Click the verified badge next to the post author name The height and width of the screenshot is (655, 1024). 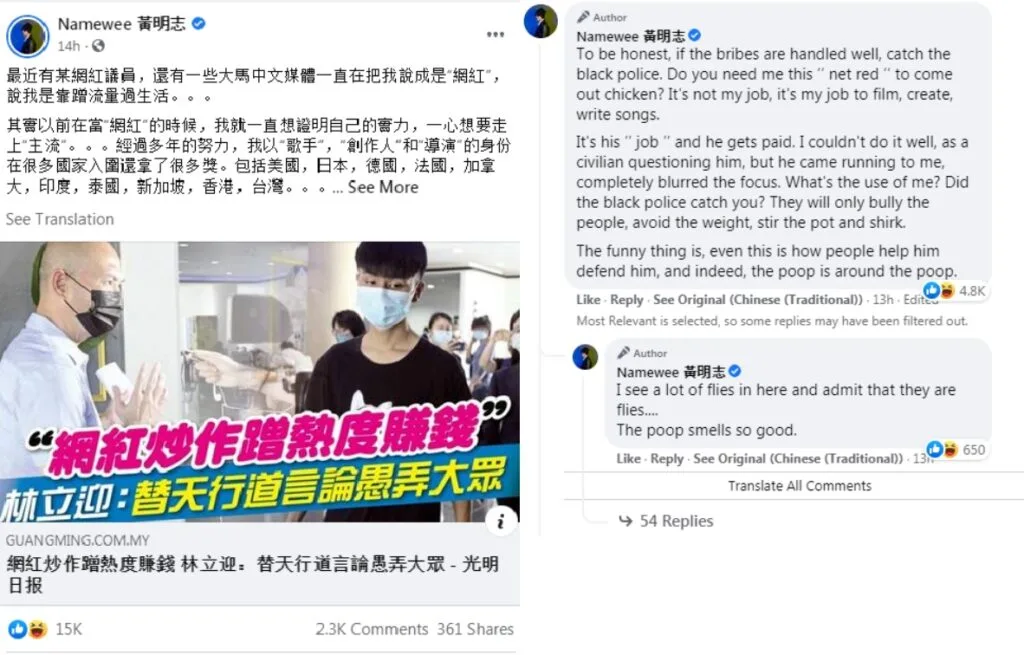click(199, 24)
